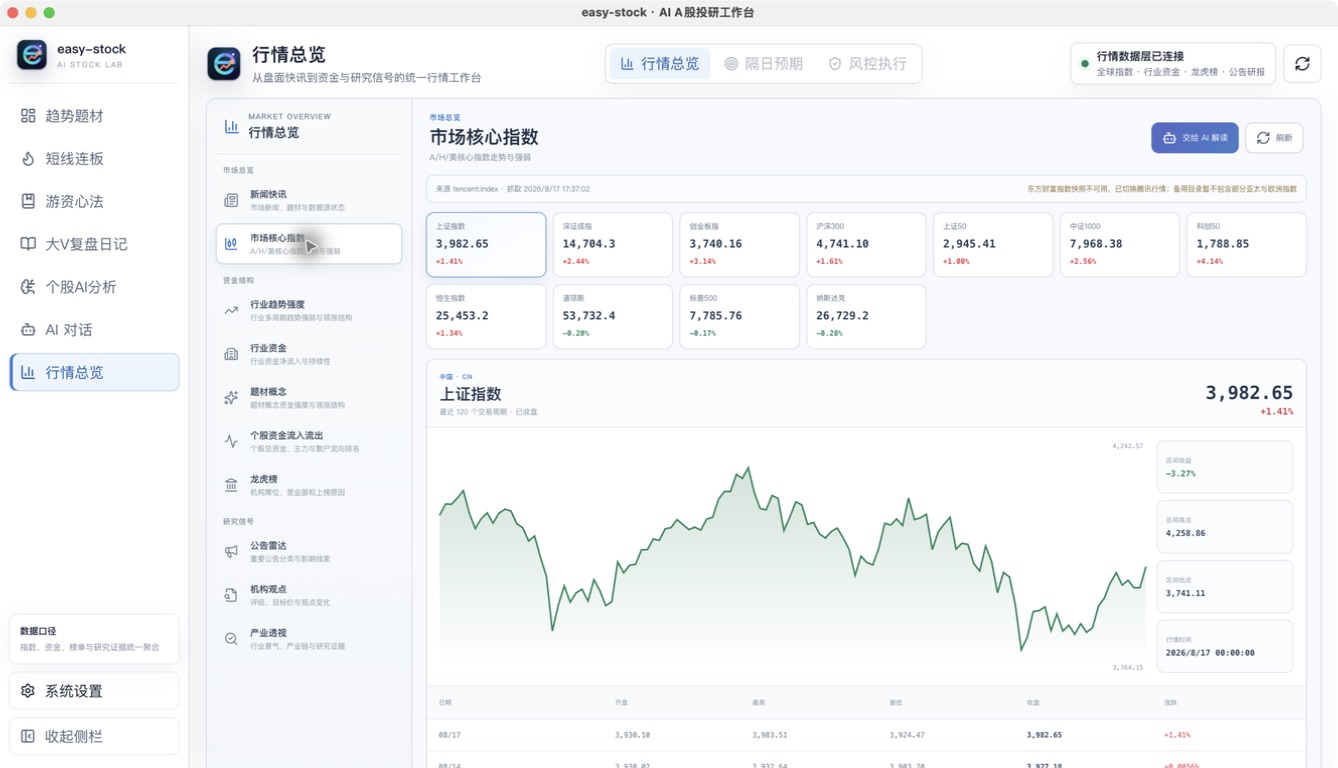Open 趋势题材 grid icon in sidebar

click(28, 116)
